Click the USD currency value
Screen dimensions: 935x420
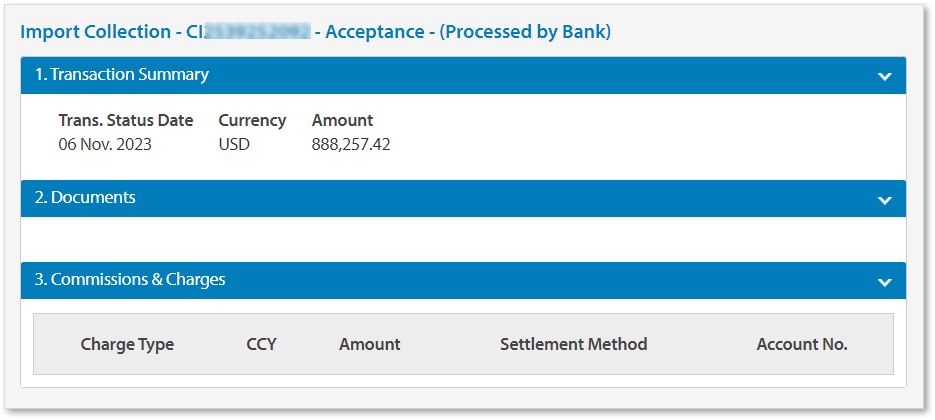234,144
